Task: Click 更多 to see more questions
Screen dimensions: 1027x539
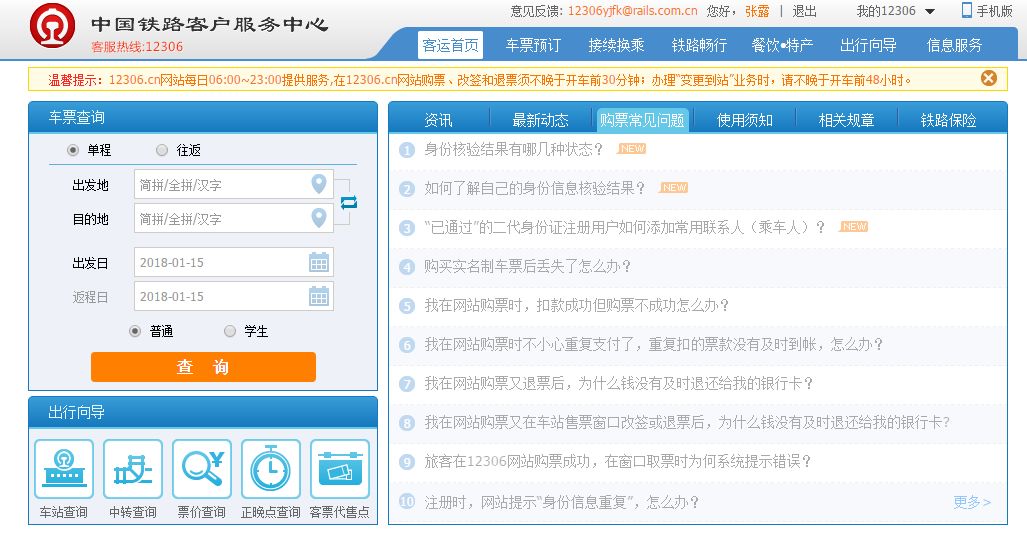Action: [x=972, y=502]
